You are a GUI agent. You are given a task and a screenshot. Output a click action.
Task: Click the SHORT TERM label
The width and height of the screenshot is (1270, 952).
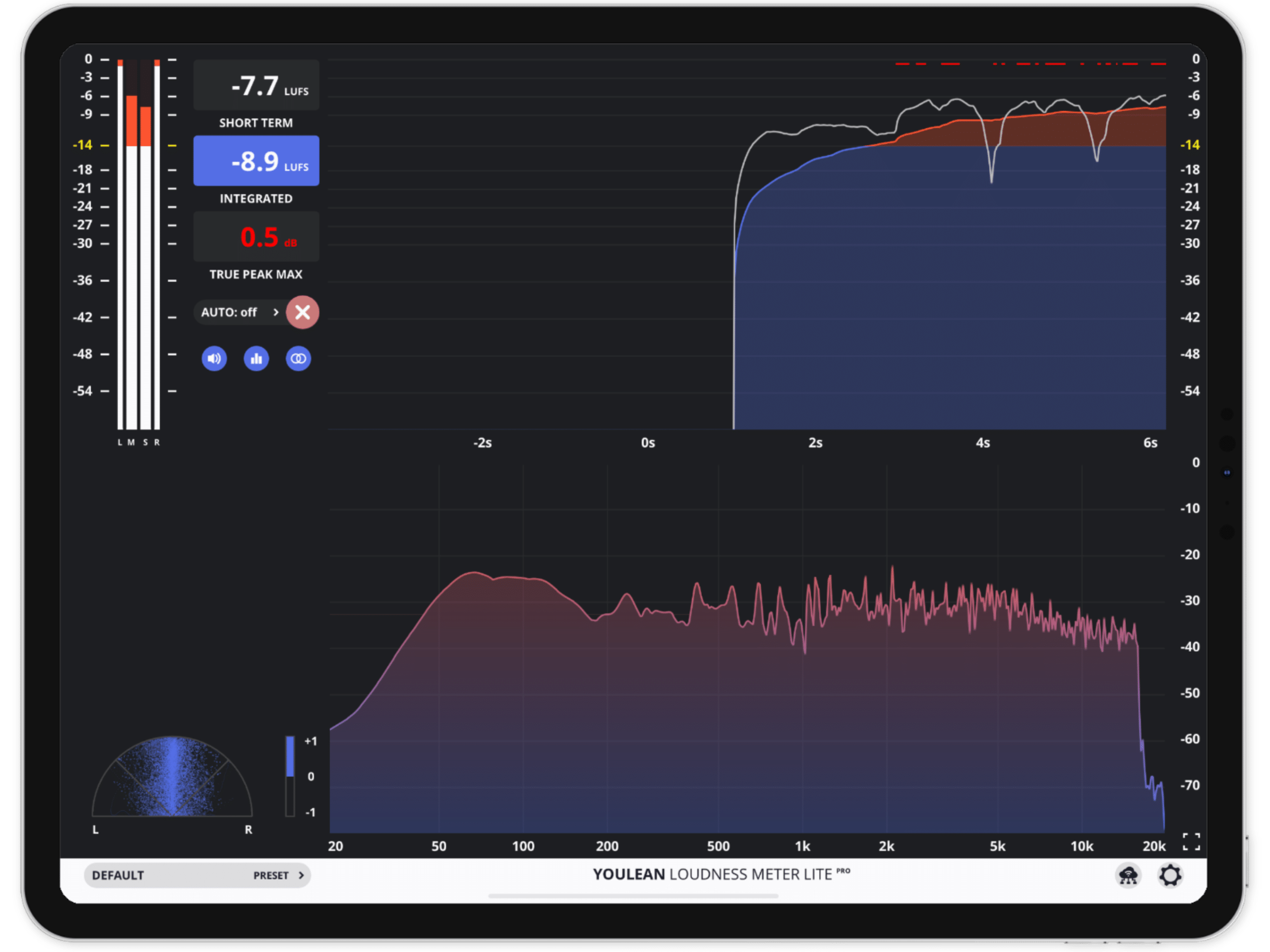pyautogui.click(x=256, y=123)
